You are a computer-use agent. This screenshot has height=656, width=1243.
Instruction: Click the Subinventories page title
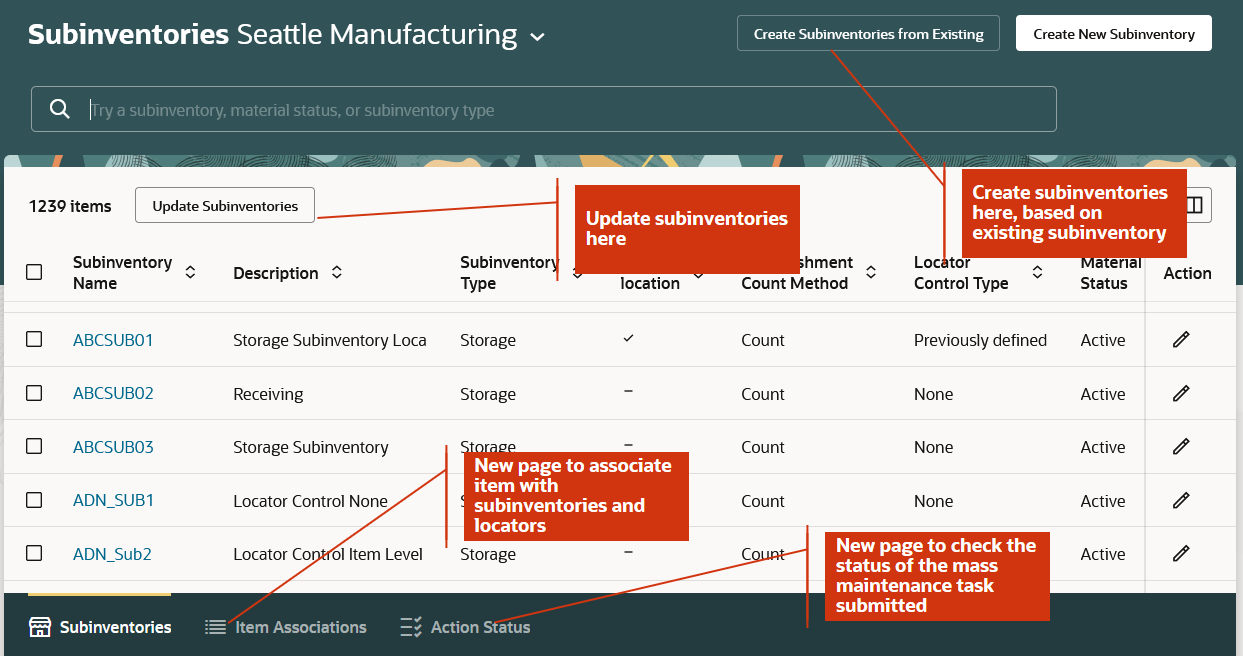(128, 34)
